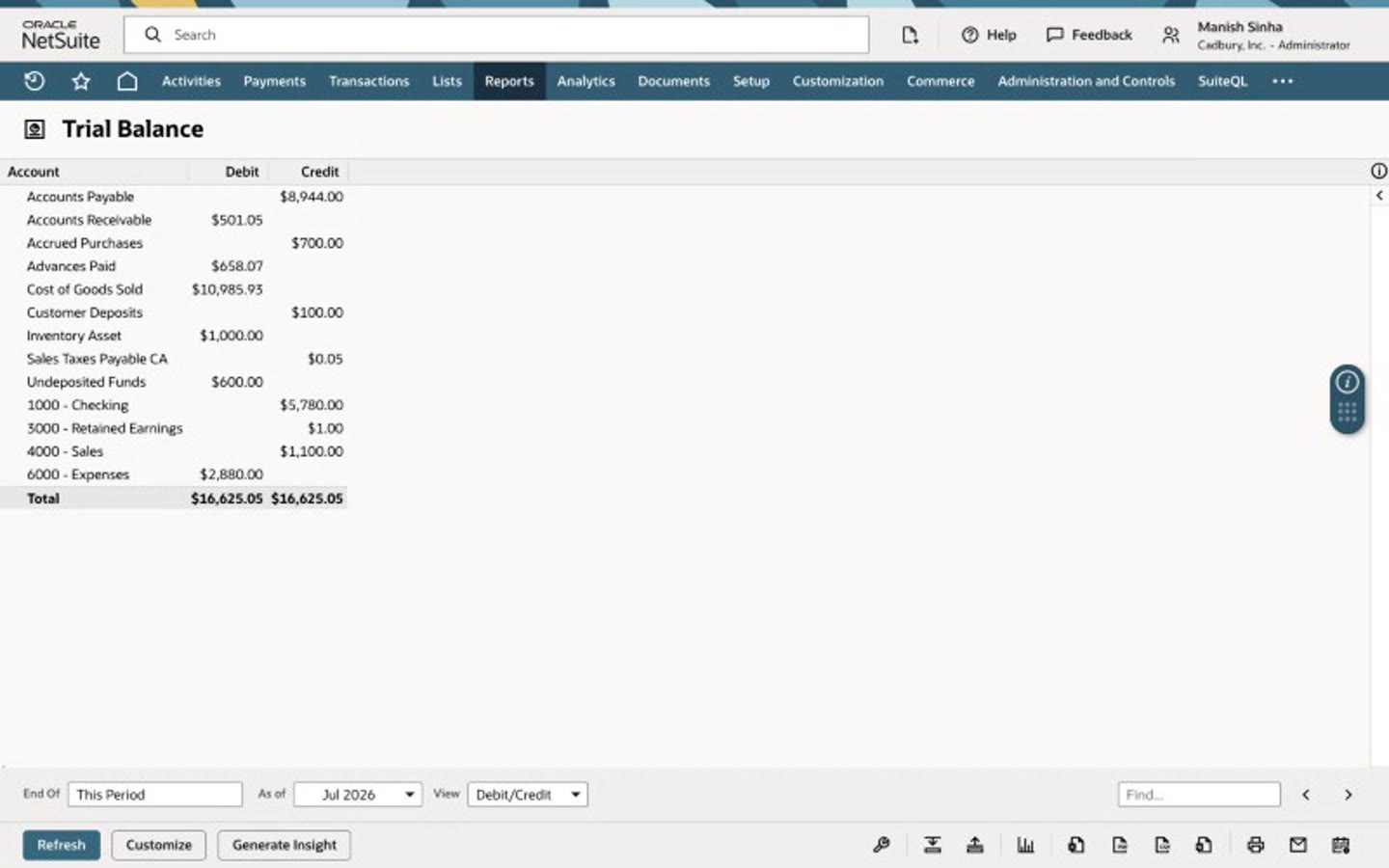Click the Generate Insight button
The width and height of the screenshot is (1389, 868).
285,845
